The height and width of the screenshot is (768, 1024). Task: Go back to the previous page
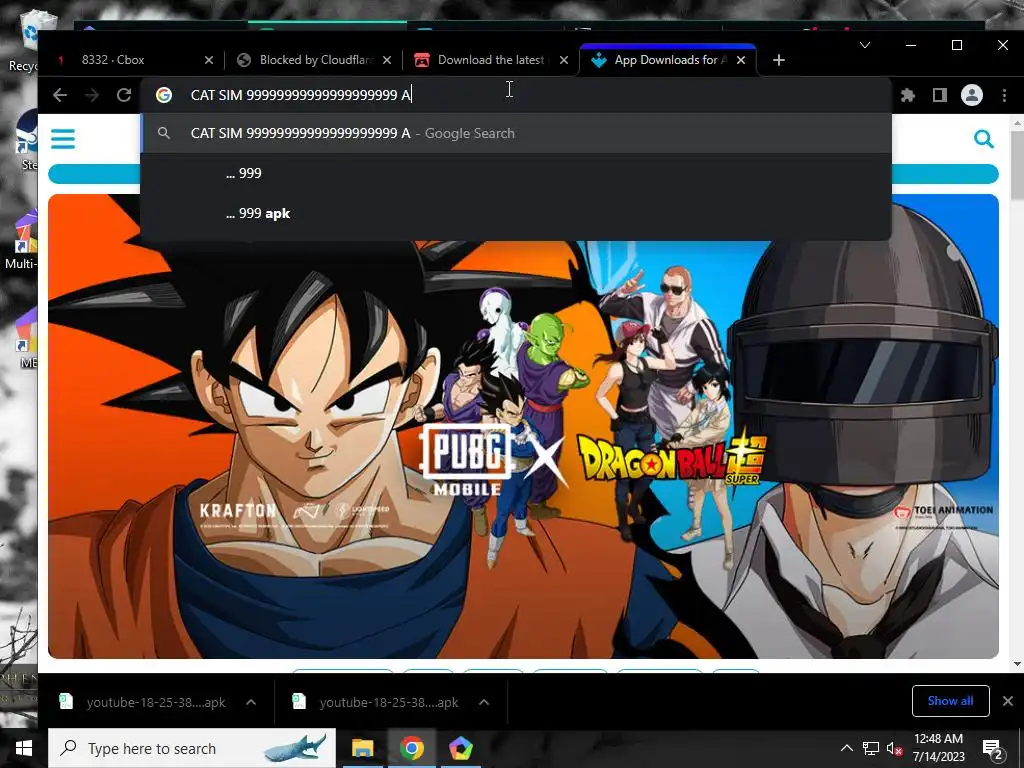pos(60,95)
